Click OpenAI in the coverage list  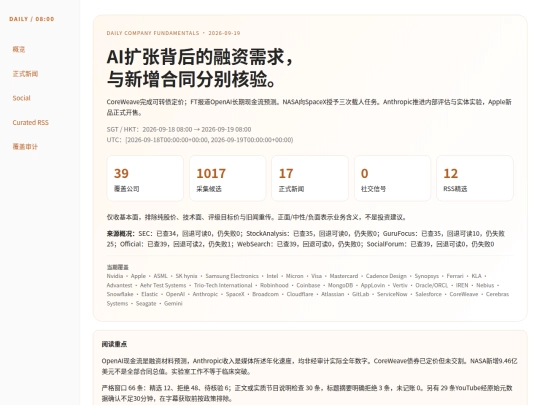pos(175,294)
